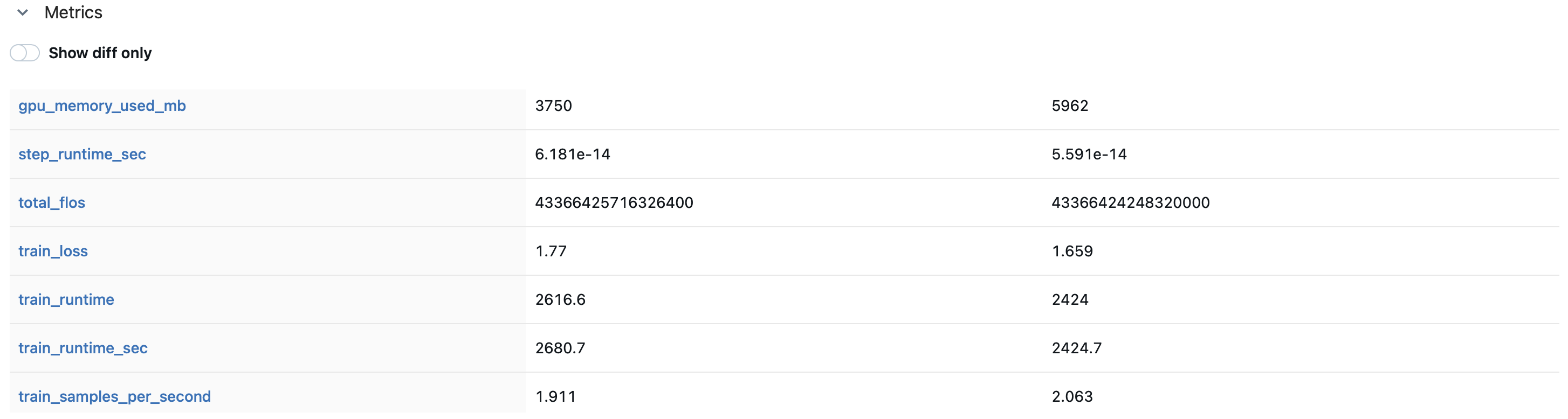Screen dimensions: 1568x419
Task: Select the 43366424248320000 total_flos value
Action: tap(1131, 202)
